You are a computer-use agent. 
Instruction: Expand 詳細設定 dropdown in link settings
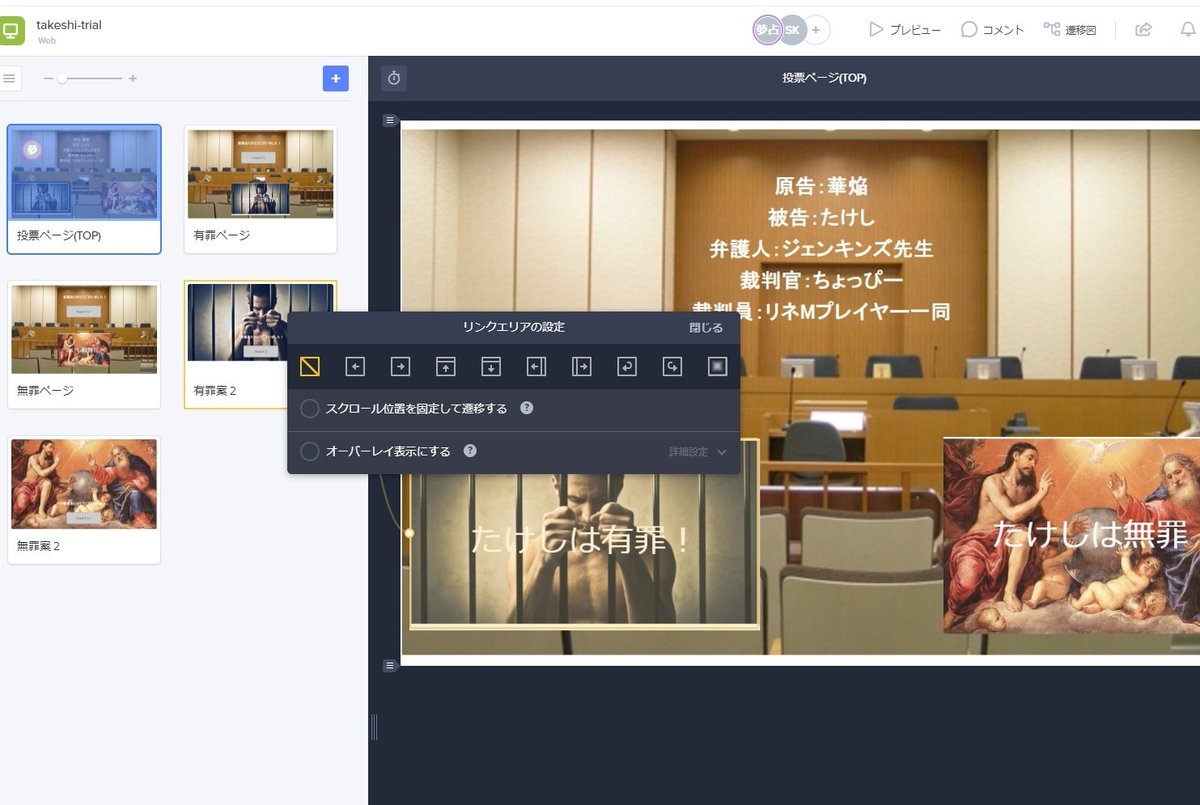[698, 452]
